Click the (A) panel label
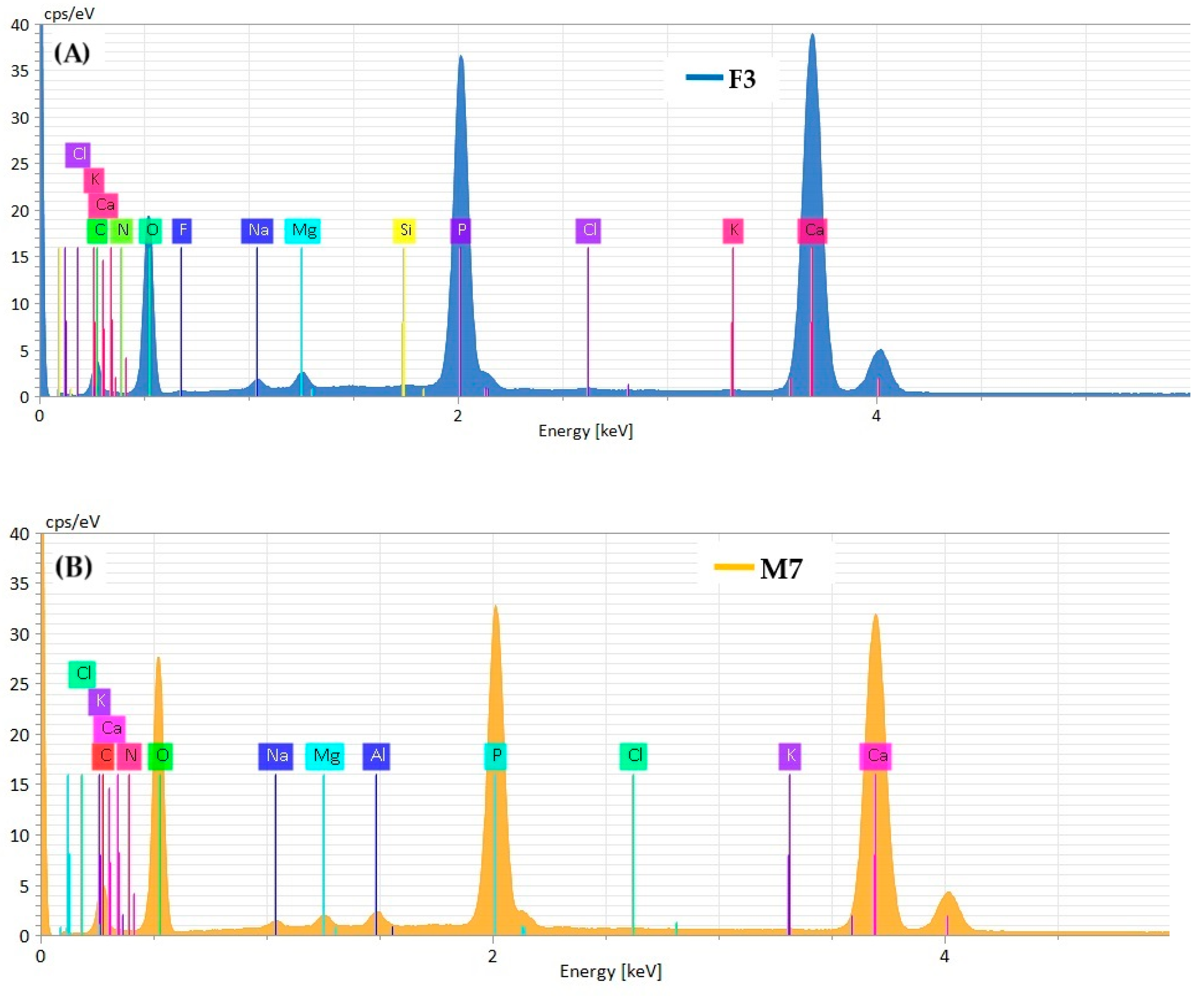The width and height of the screenshot is (1204, 996). point(71,53)
